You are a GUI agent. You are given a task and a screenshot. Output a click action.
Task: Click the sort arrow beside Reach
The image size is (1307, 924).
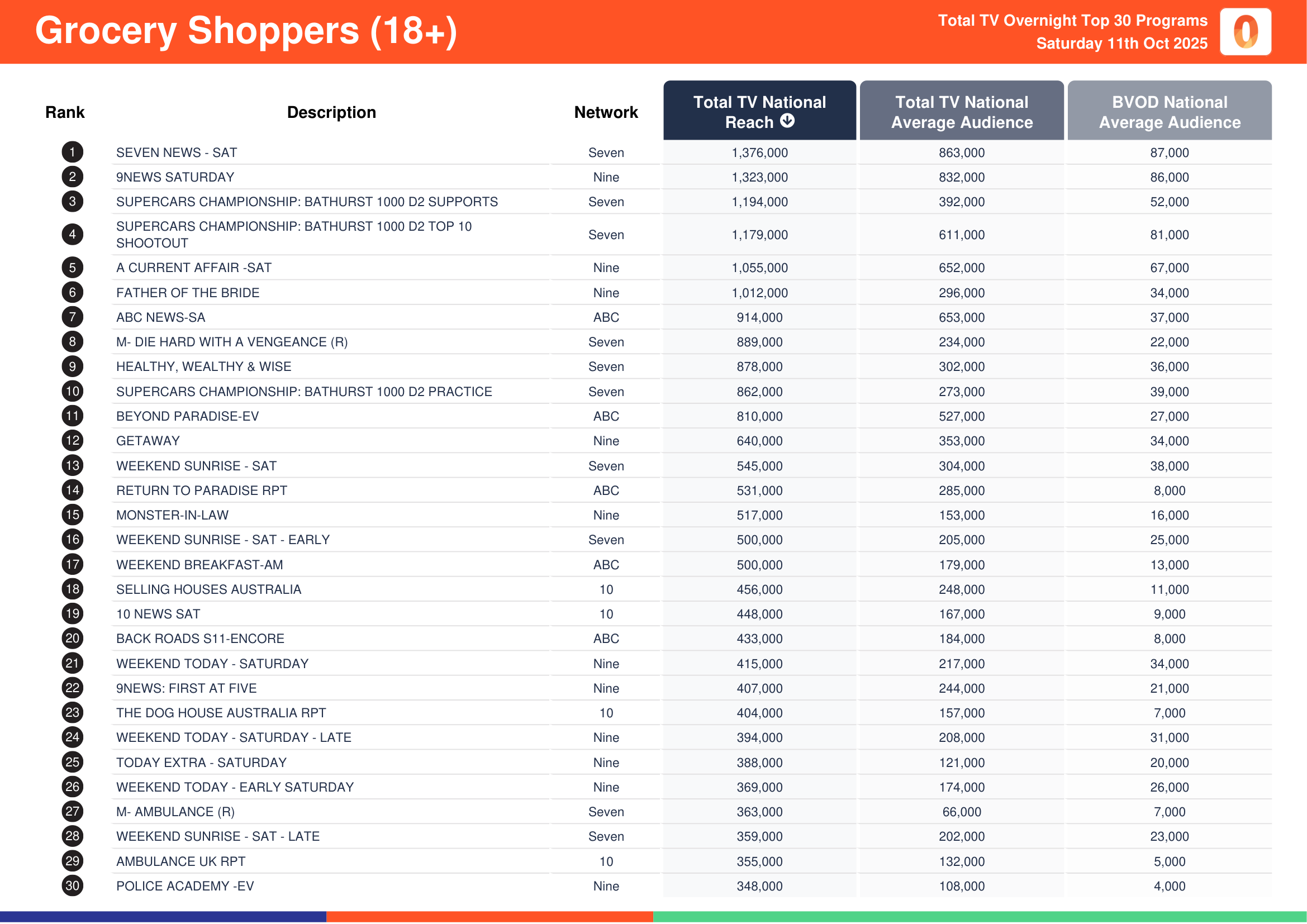tap(787, 121)
